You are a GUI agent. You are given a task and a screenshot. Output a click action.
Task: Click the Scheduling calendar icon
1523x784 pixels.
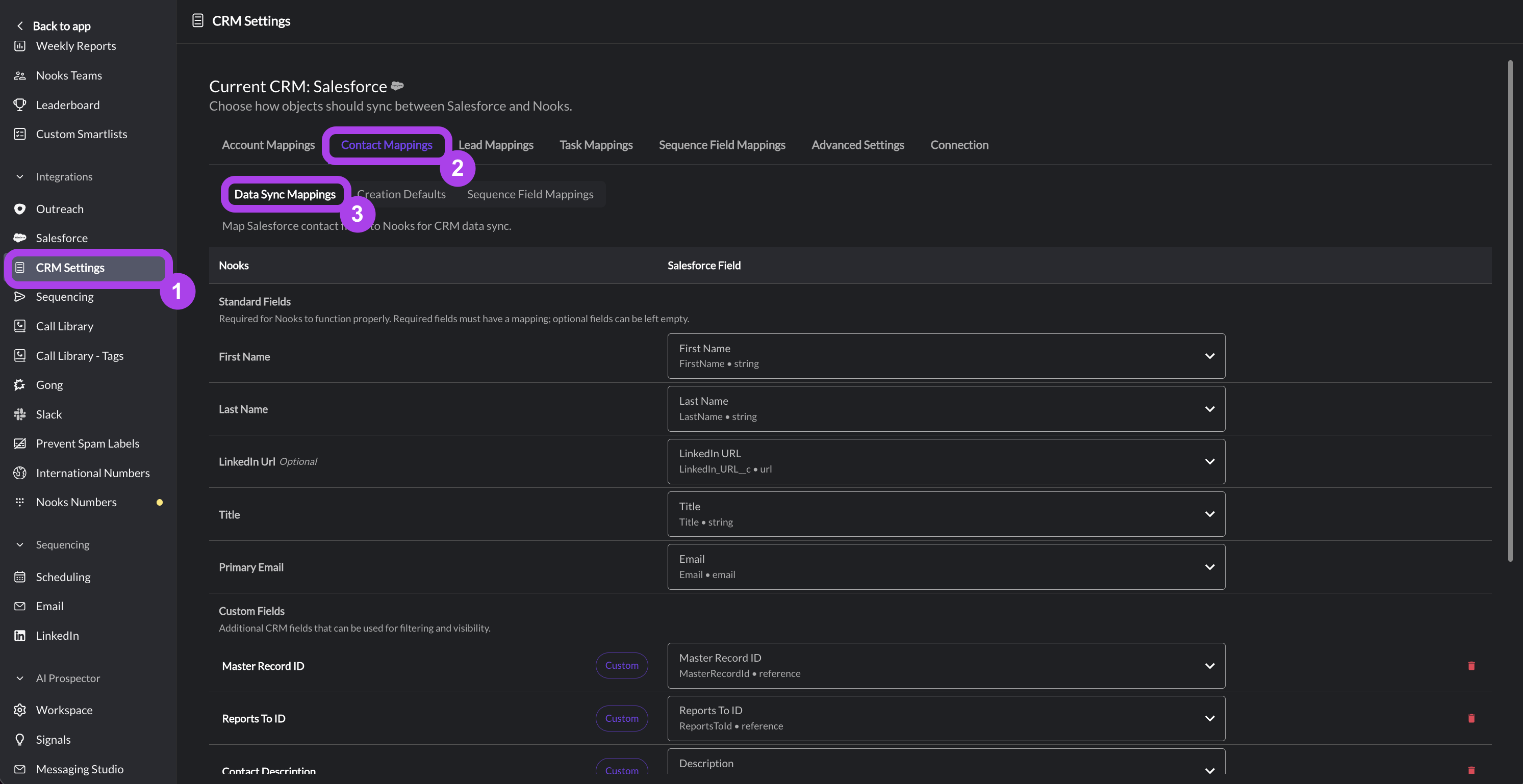pos(19,577)
